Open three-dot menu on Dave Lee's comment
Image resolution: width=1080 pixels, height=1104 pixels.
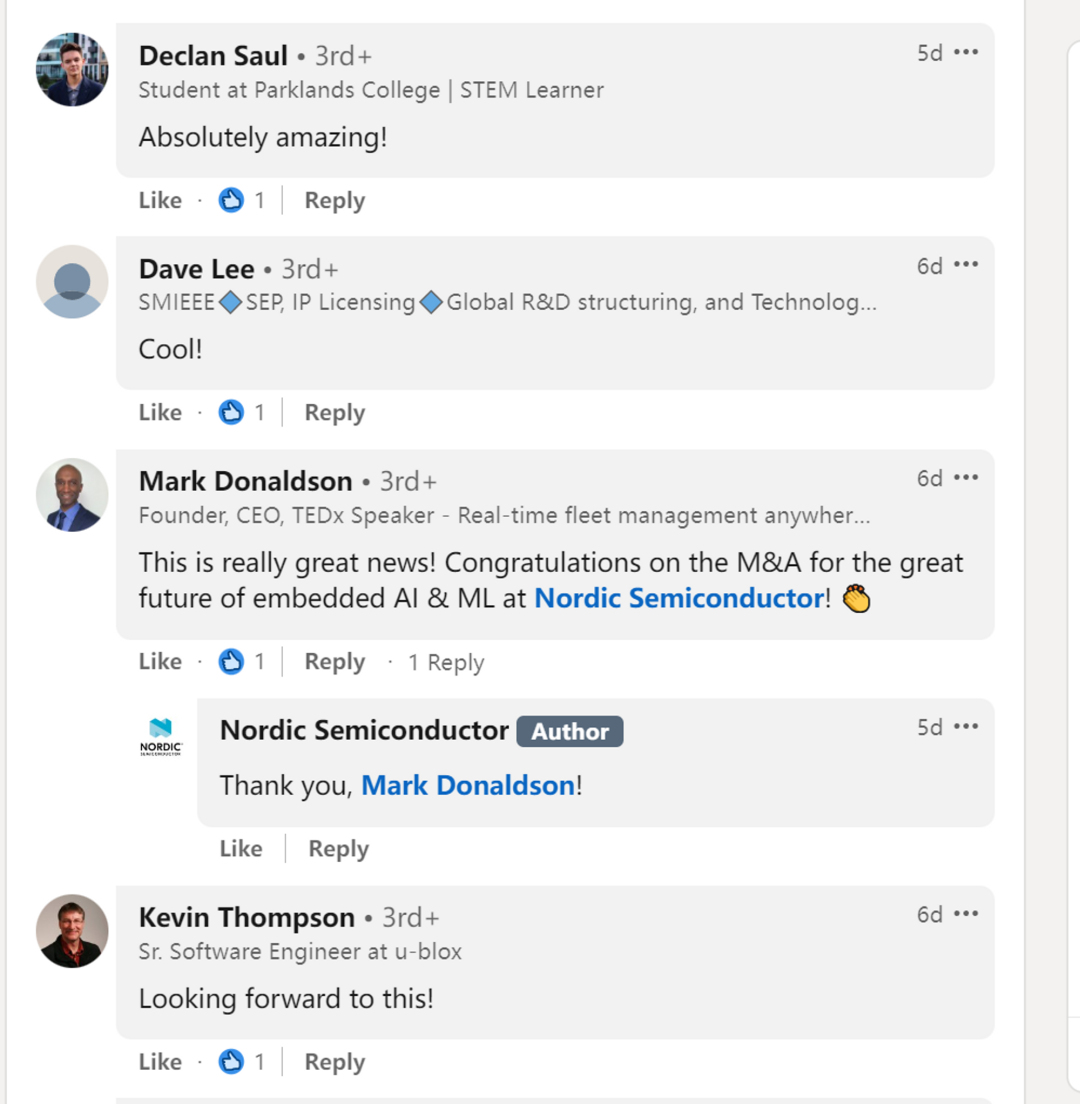click(966, 266)
